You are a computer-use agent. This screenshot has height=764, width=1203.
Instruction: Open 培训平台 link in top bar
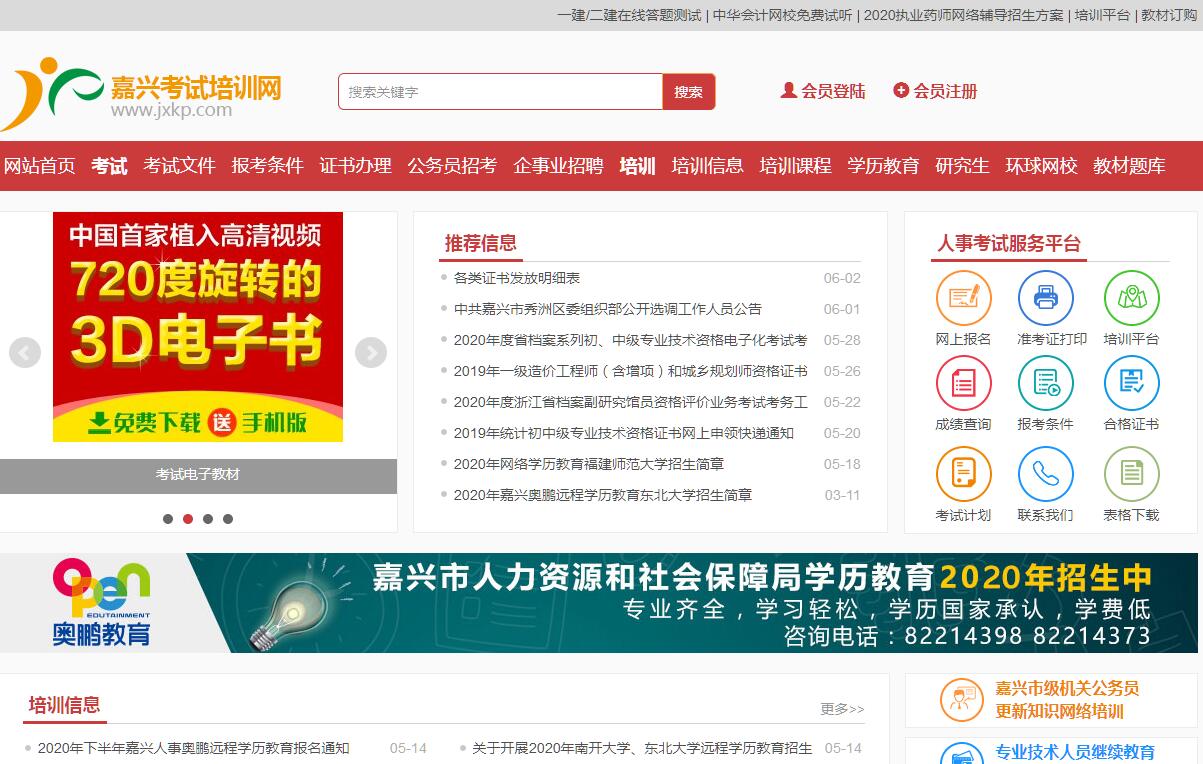(x=1102, y=15)
